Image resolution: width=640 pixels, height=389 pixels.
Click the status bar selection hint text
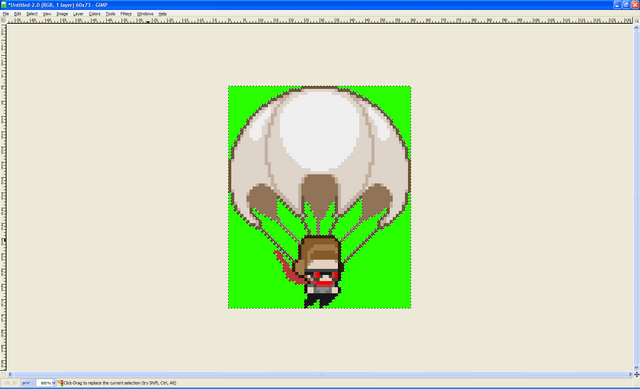click(x=120, y=383)
